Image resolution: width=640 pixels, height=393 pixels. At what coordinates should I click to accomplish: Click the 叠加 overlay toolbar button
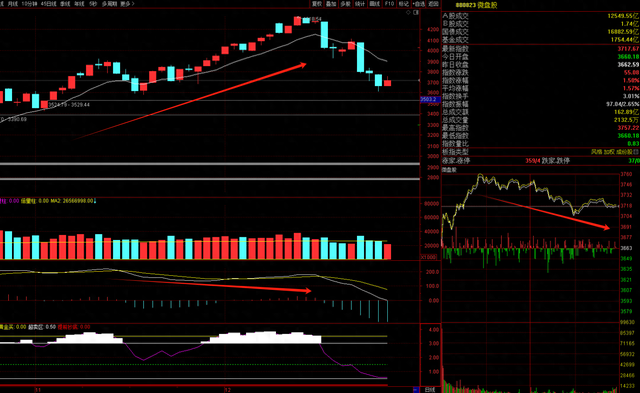pyautogui.click(x=331, y=4)
